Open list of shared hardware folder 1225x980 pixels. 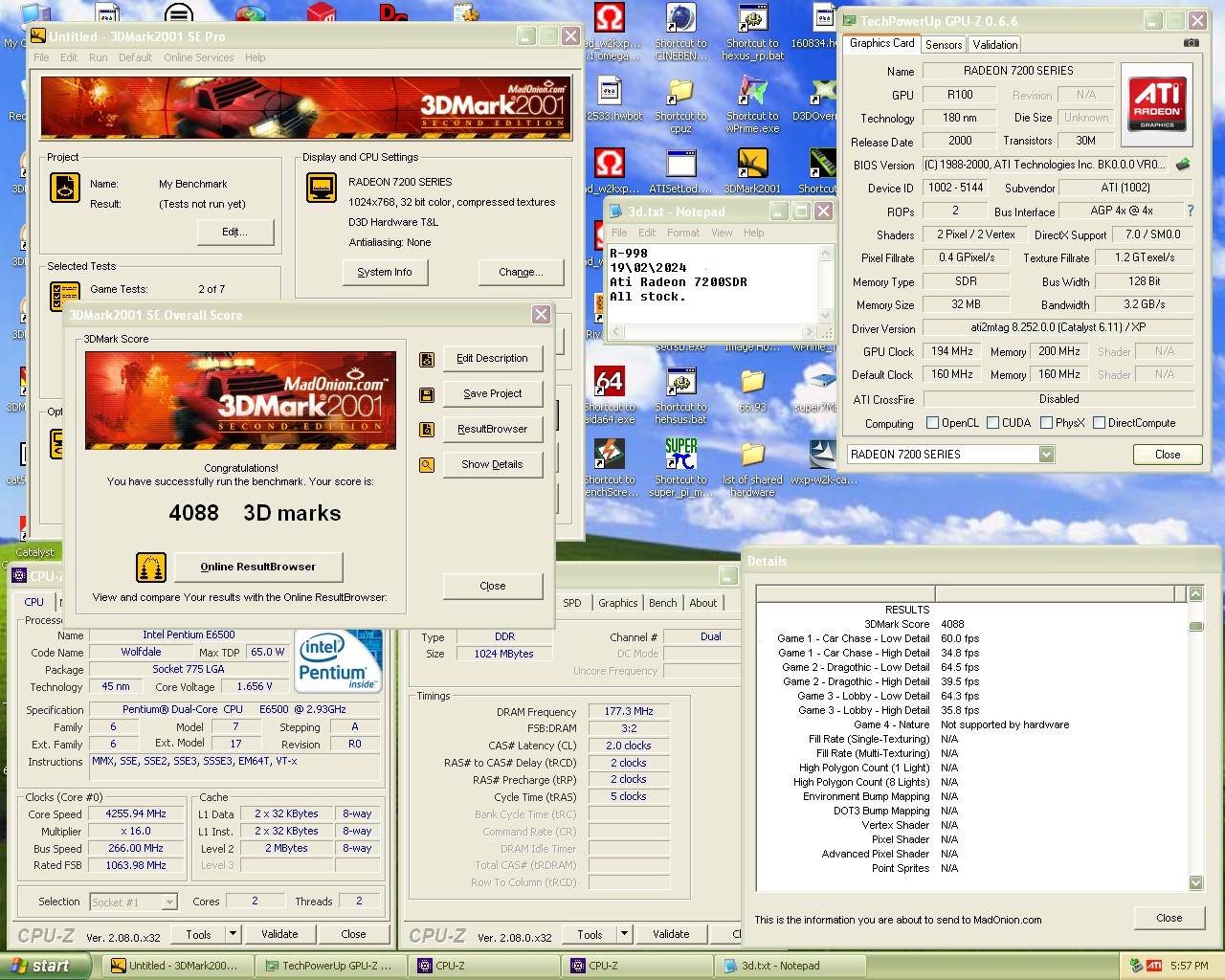(752, 455)
